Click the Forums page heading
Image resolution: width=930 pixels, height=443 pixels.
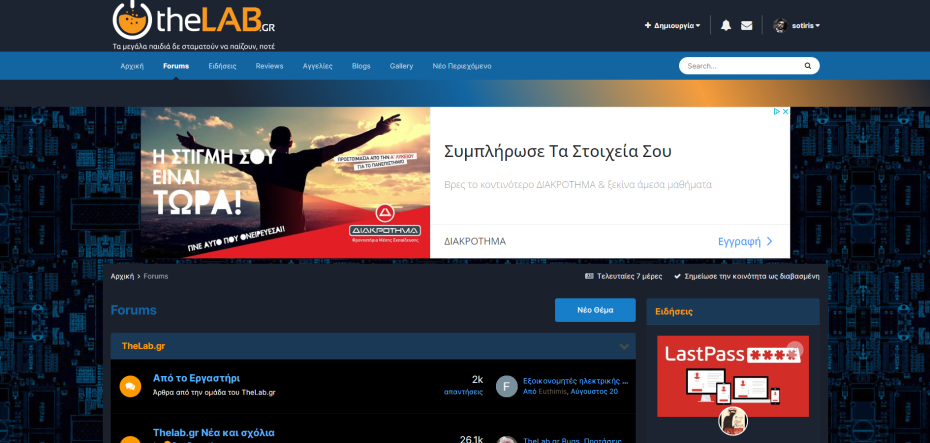133,310
